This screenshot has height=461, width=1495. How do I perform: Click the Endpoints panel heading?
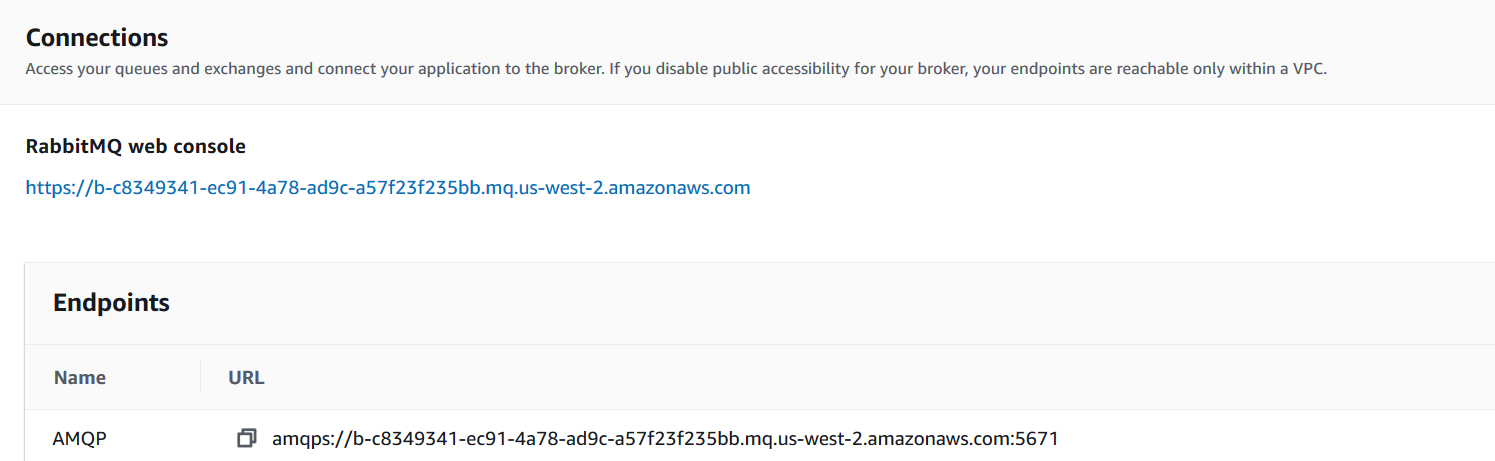[111, 303]
